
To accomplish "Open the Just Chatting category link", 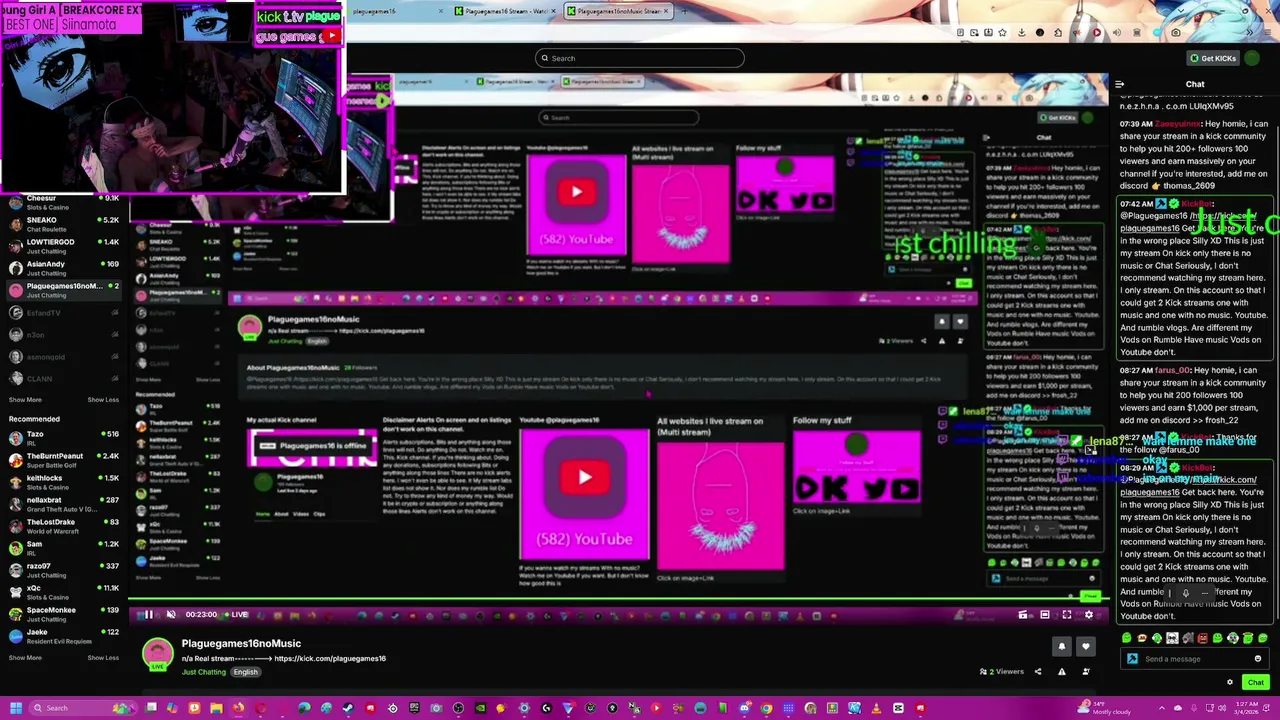I will pyautogui.click(x=204, y=672).
